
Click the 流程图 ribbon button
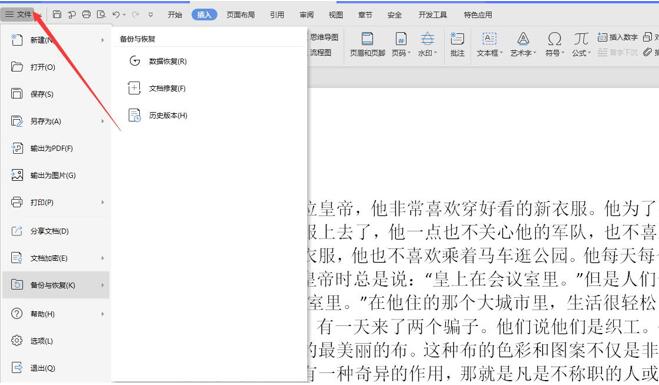click(x=321, y=53)
